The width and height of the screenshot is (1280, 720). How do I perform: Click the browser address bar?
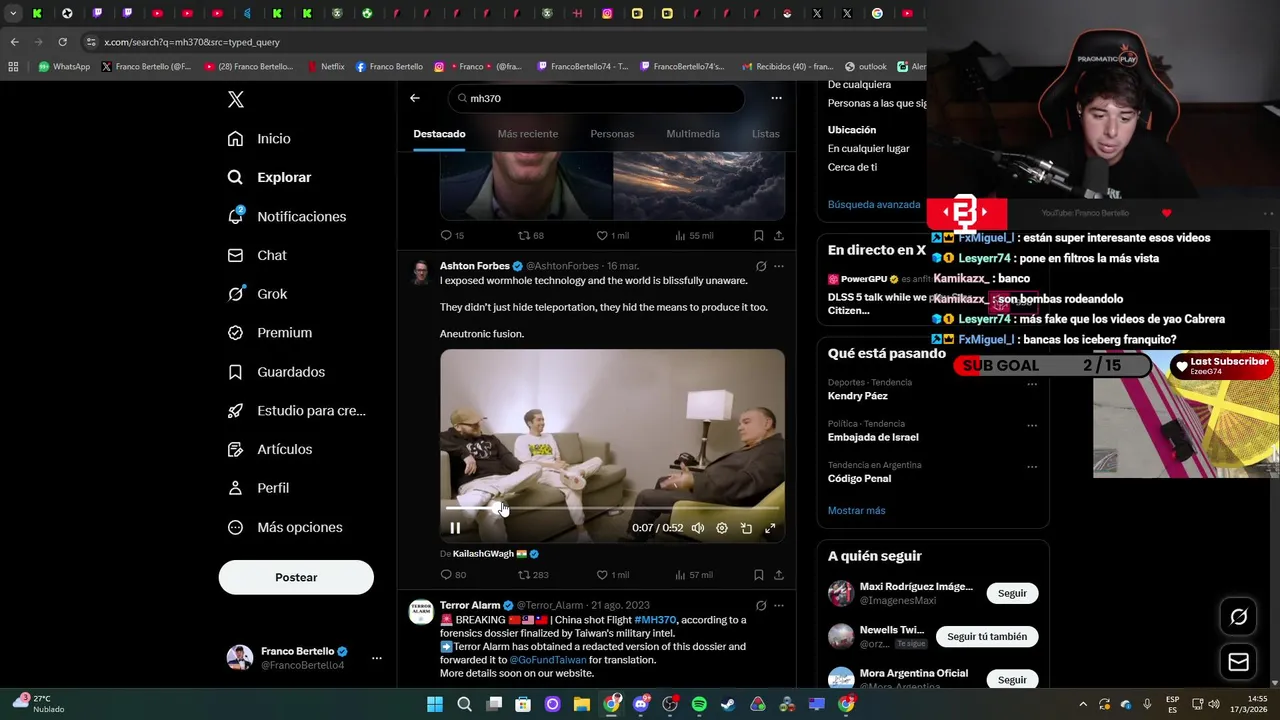(x=500, y=42)
